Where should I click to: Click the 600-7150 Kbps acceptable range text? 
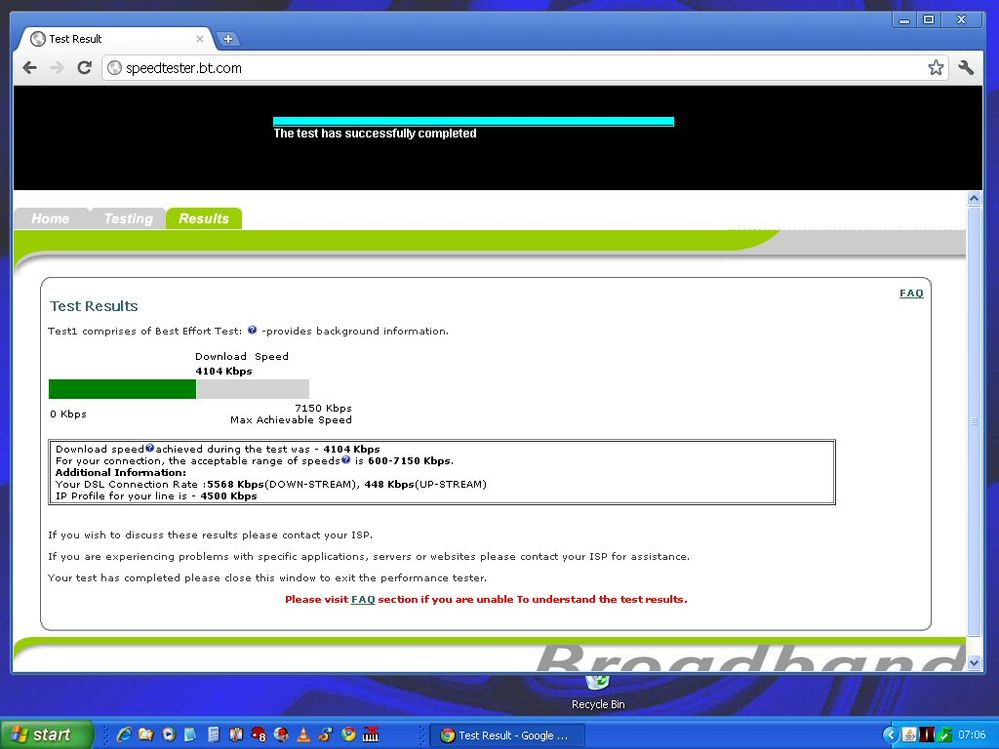pyautogui.click(x=410, y=460)
